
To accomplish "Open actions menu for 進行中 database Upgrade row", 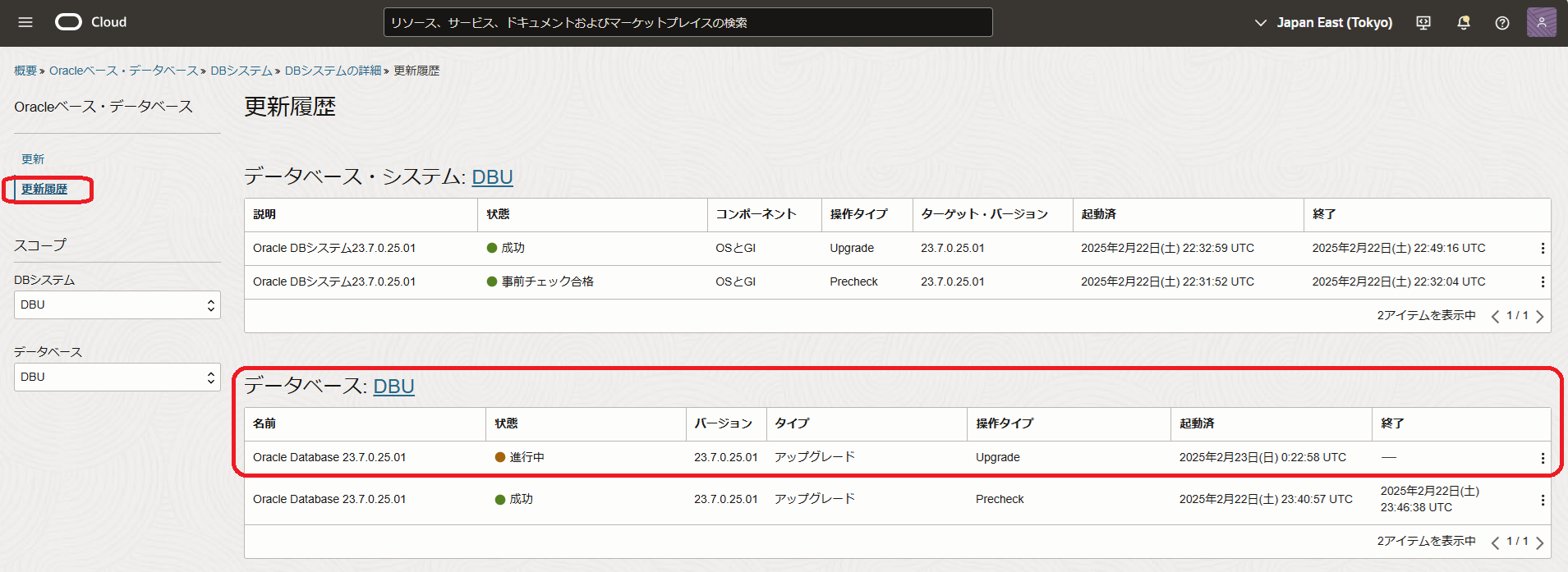I will [1543, 458].
